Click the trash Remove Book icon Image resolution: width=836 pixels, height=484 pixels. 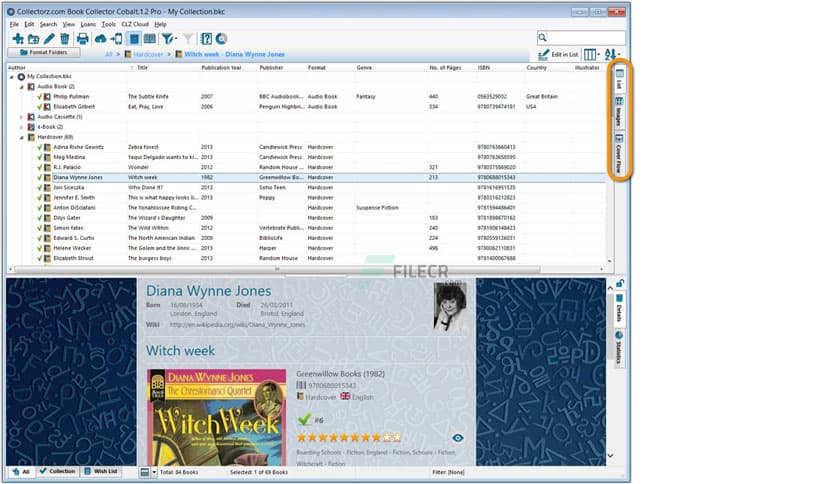[x=65, y=38]
